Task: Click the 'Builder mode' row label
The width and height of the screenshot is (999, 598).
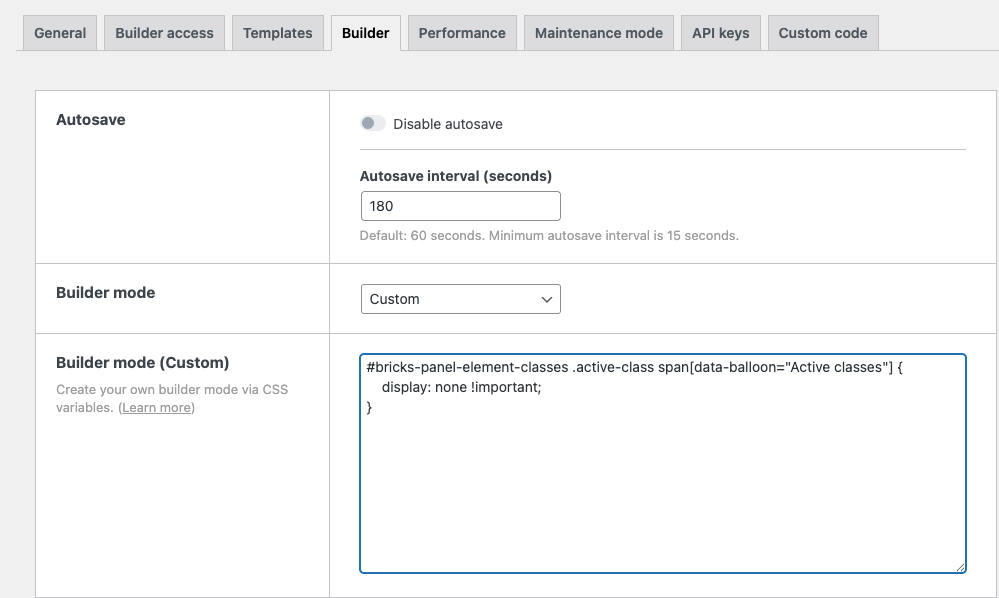Action: coord(106,293)
